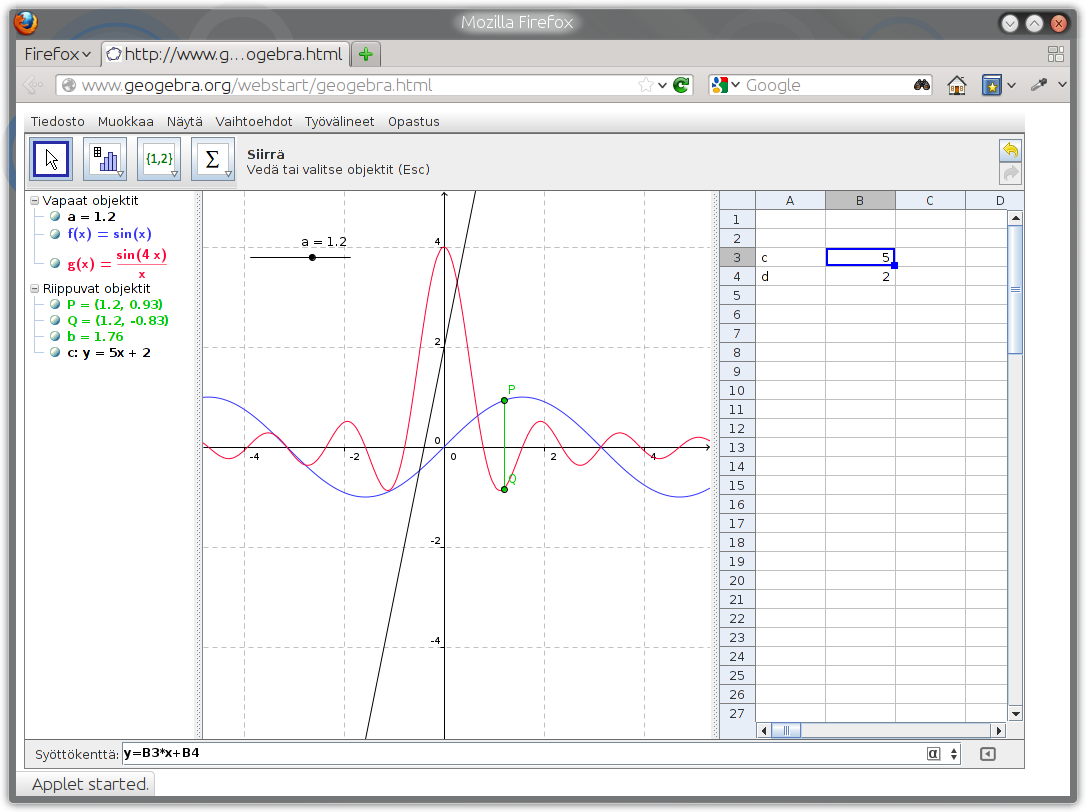Open the search engine Google dropdown
Image resolution: width=1086 pixels, height=812 pixels.
735,85
